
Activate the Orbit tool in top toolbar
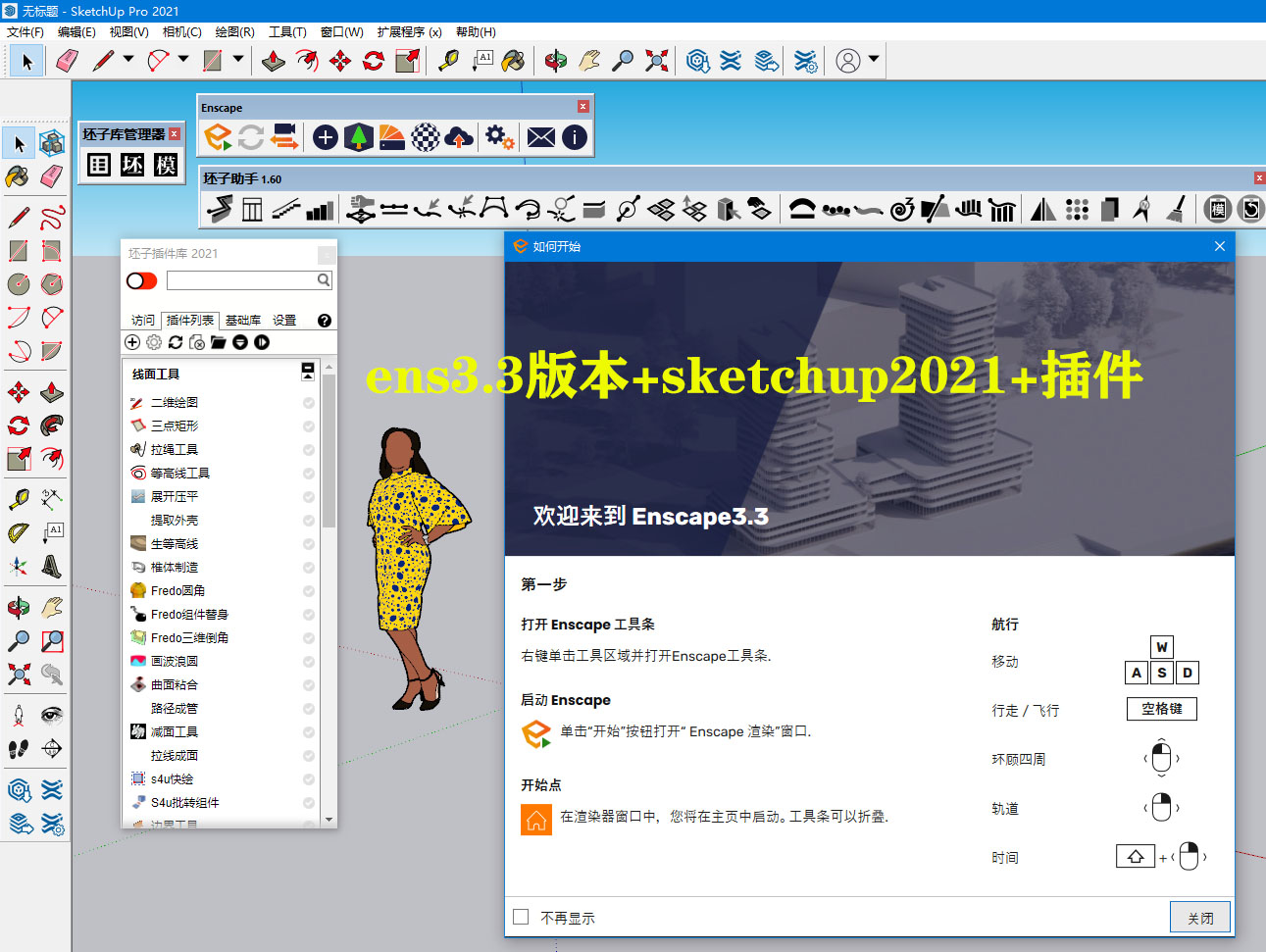coord(556,61)
